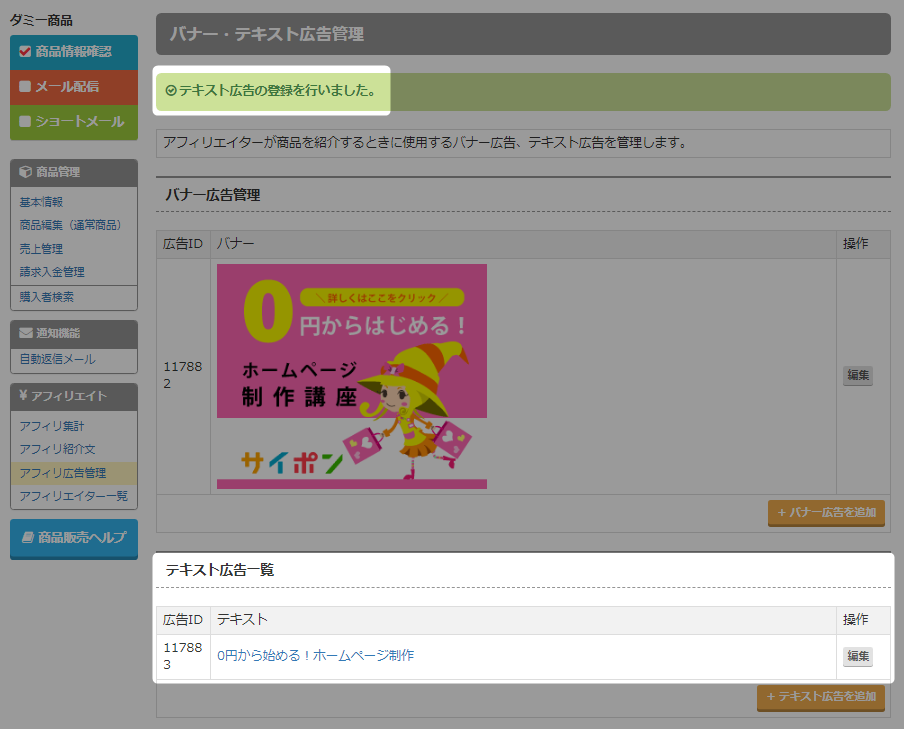Screen dimensions: 904x729
Task: Edit banner ad 117882
Action: click(x=858, y=375)
